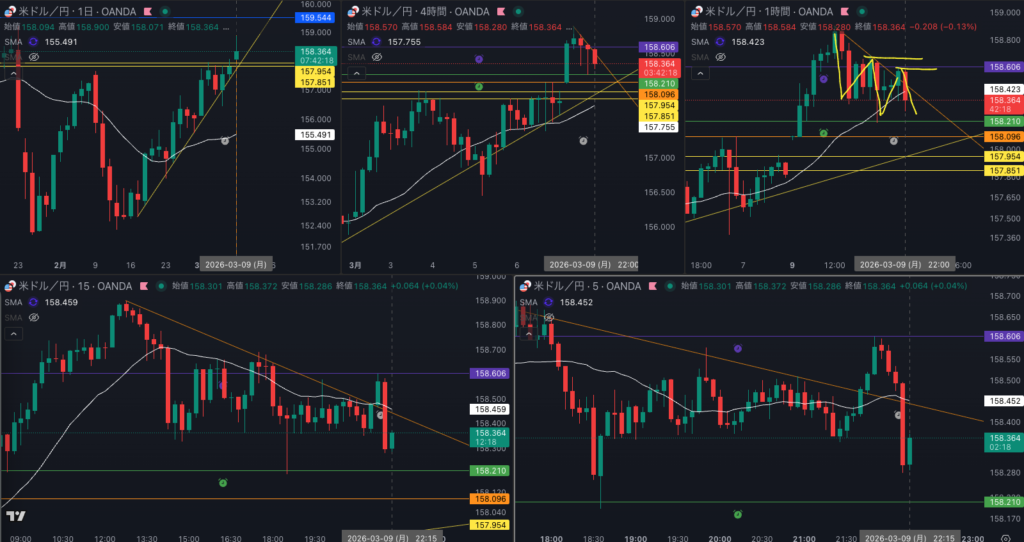Collapse the indicator legend on 4時間 chart
This screenshot has width=1024, height=542.
355,73
